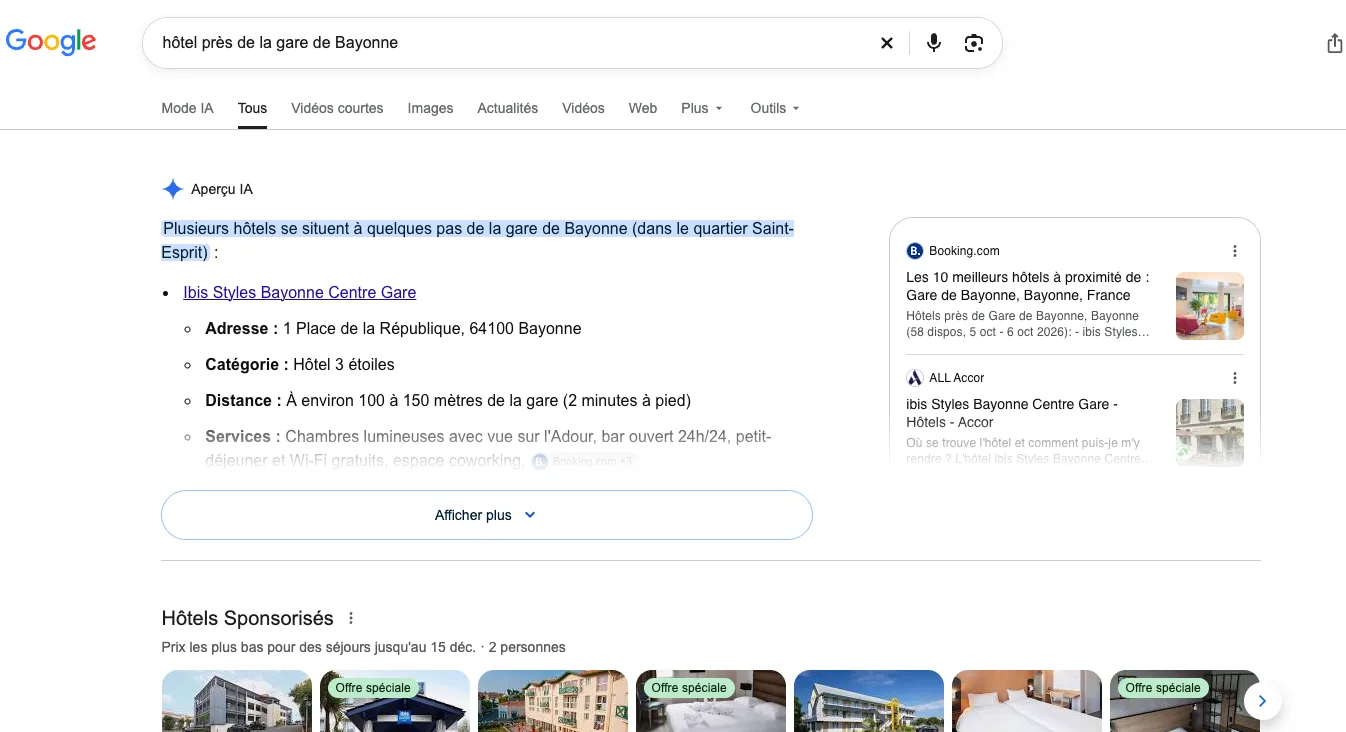Switch to the Web tab
This screenshot has width=1346, height=732.
pos(643,108)
